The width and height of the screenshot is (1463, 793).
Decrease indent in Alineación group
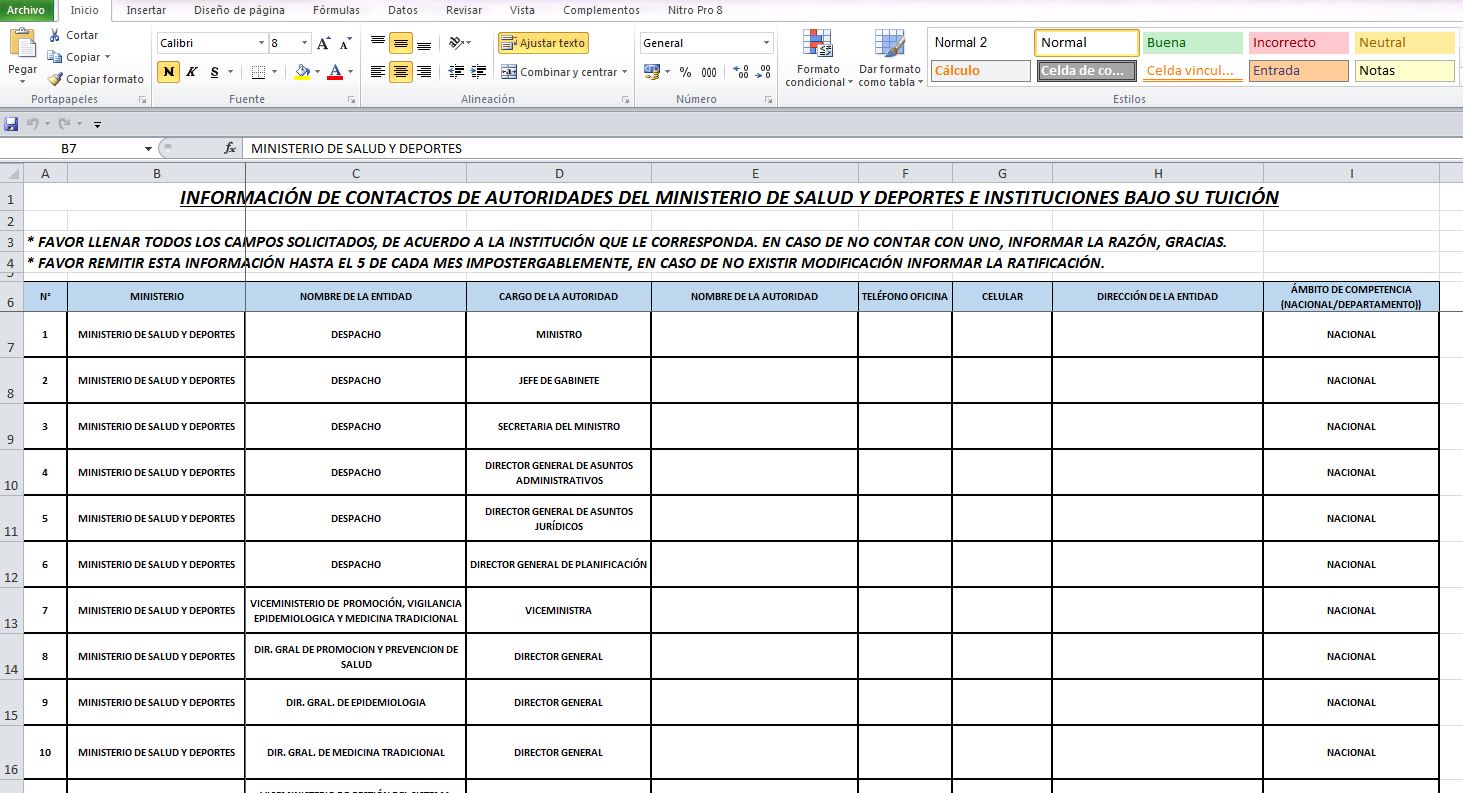(x=457, y=72)
